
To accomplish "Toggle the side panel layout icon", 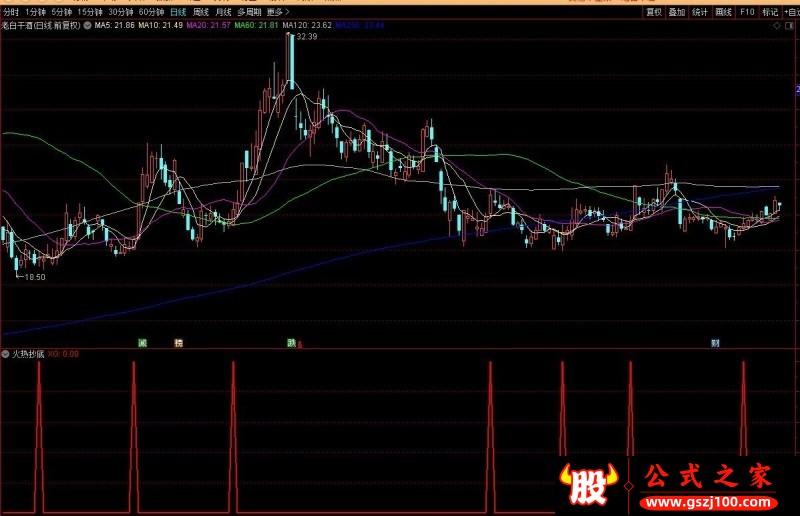I will coord(790,26).
